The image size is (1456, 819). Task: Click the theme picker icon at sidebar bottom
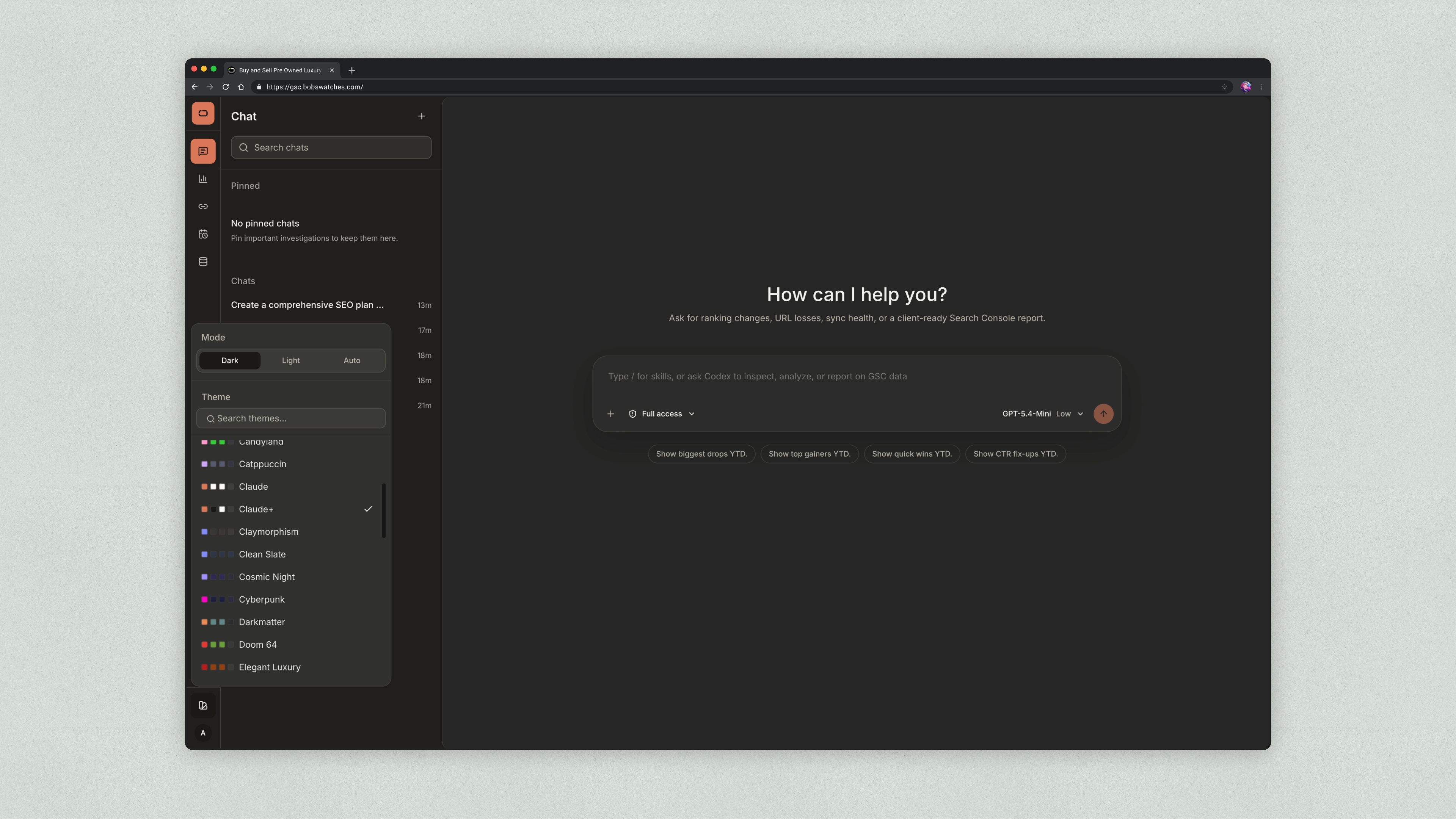203,705
